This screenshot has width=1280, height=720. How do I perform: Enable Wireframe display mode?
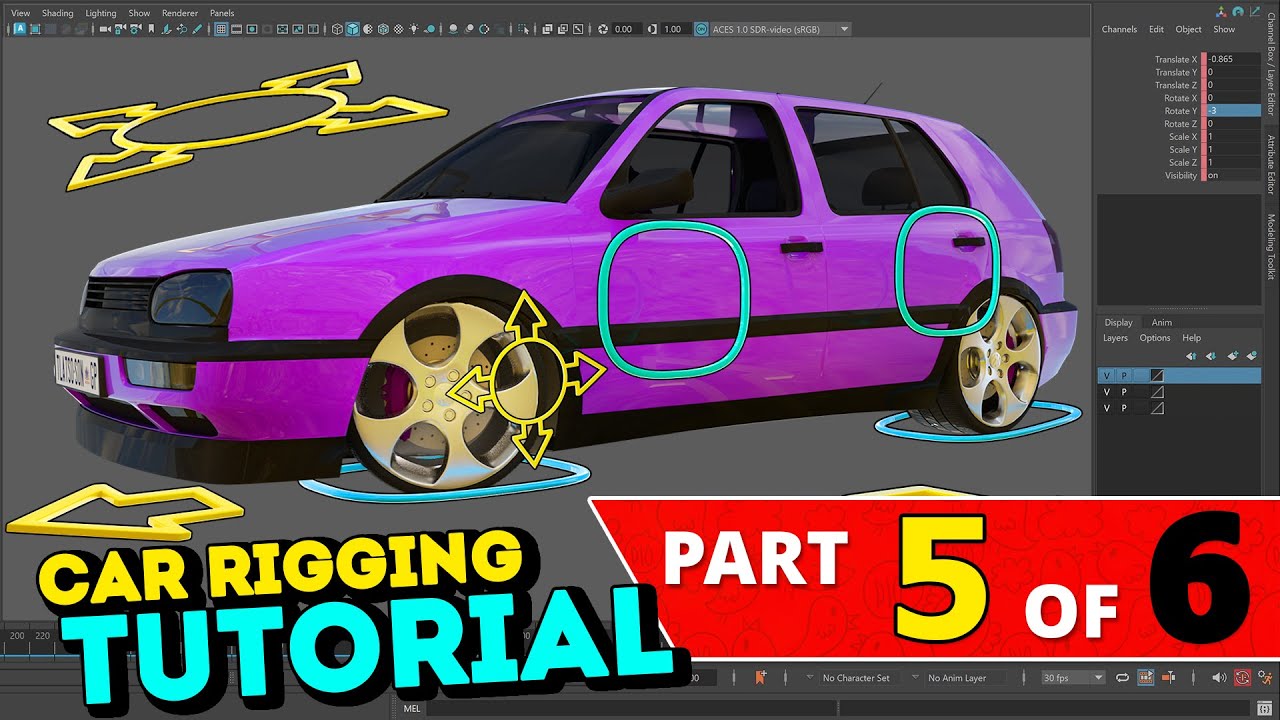pyautogui.click(x=337, y=29)
